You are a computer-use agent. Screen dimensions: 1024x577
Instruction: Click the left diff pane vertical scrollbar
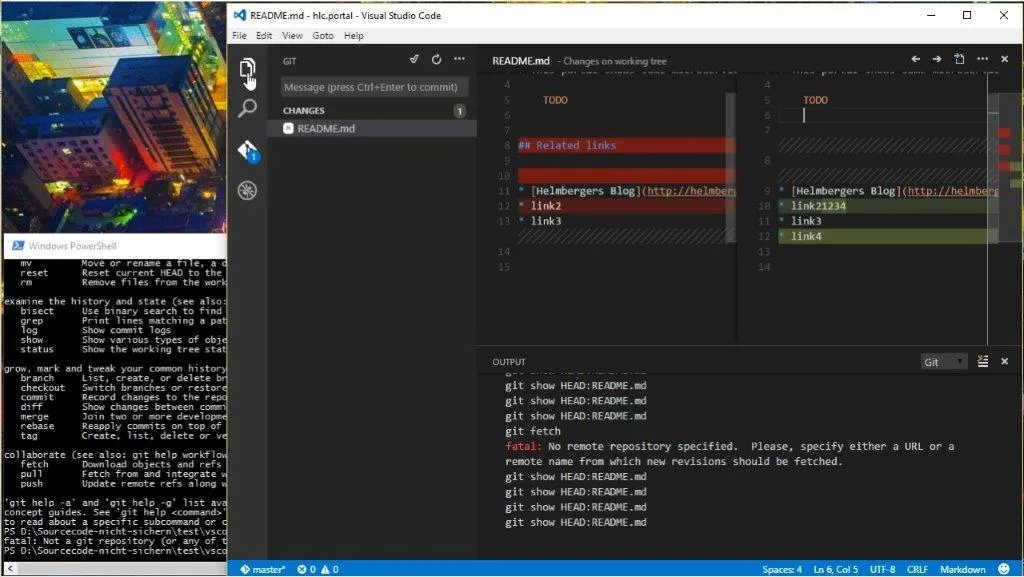pos(730,166)
